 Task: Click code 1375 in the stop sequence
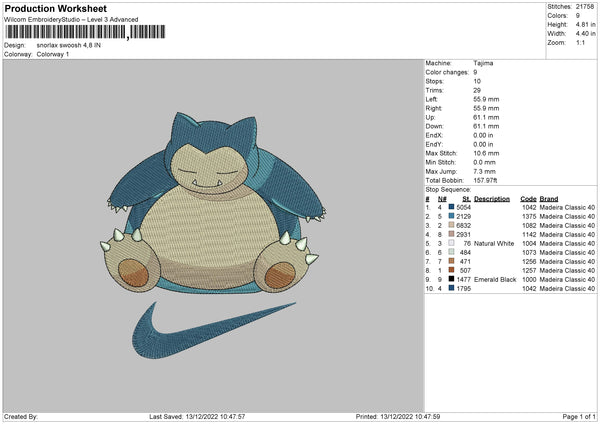(x=529, y=217)
